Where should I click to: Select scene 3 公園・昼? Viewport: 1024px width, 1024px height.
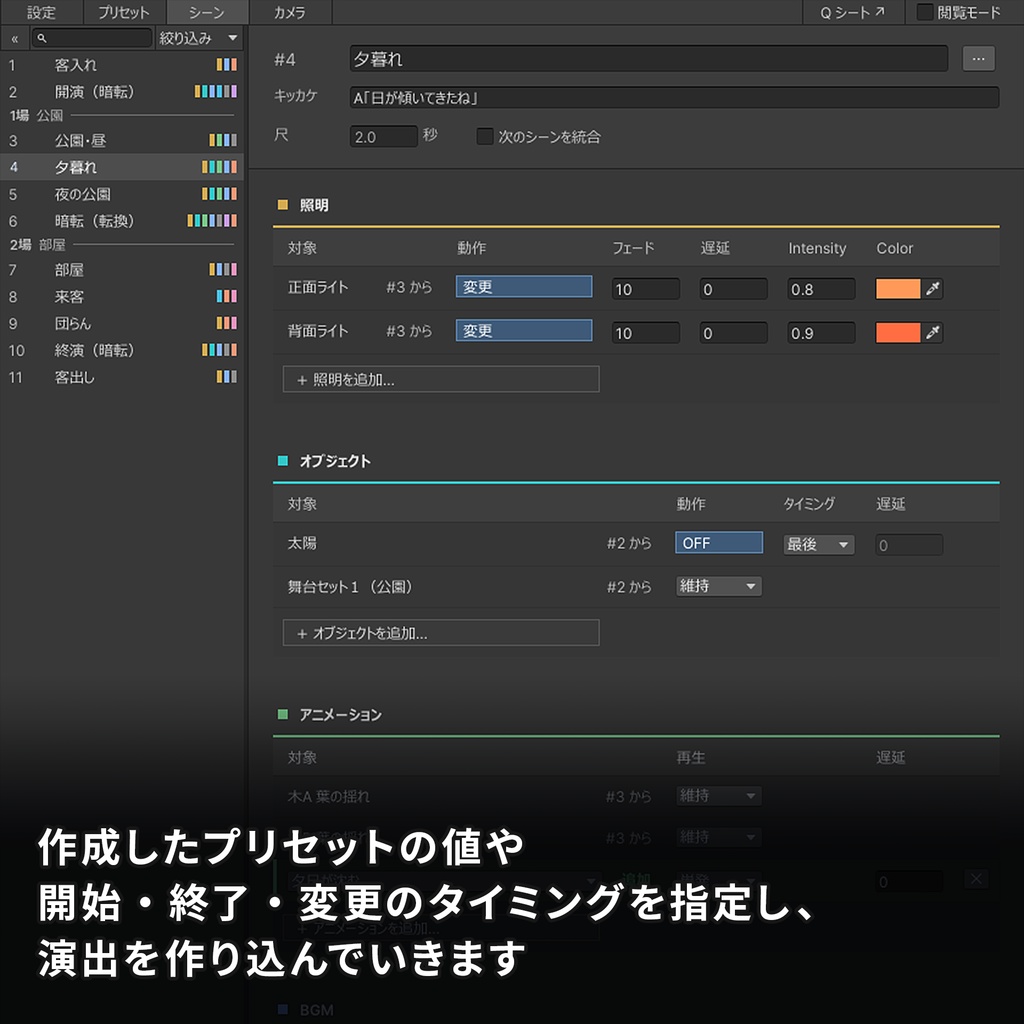tap(122, 140)
